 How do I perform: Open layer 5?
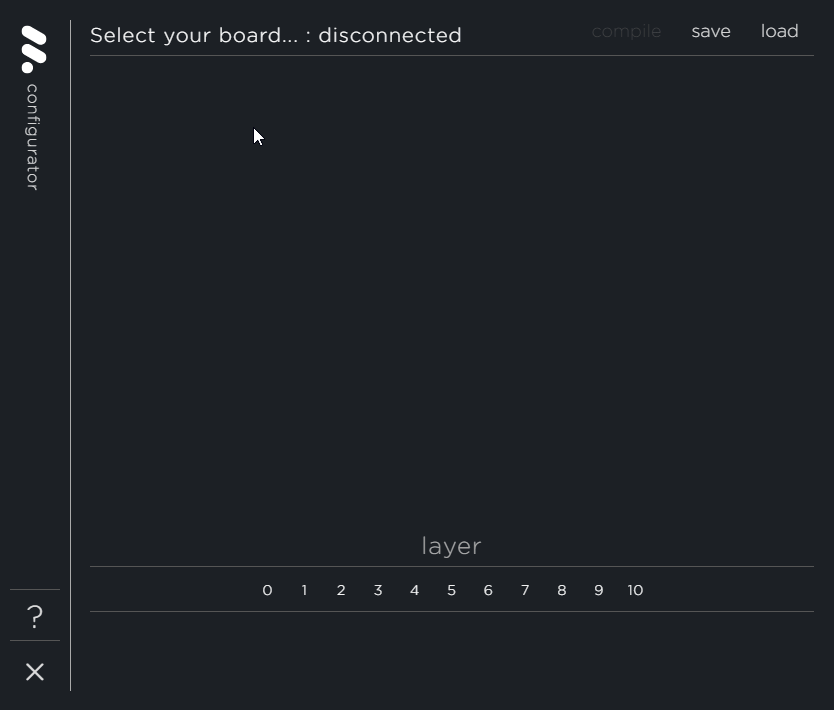coord(451,590)
